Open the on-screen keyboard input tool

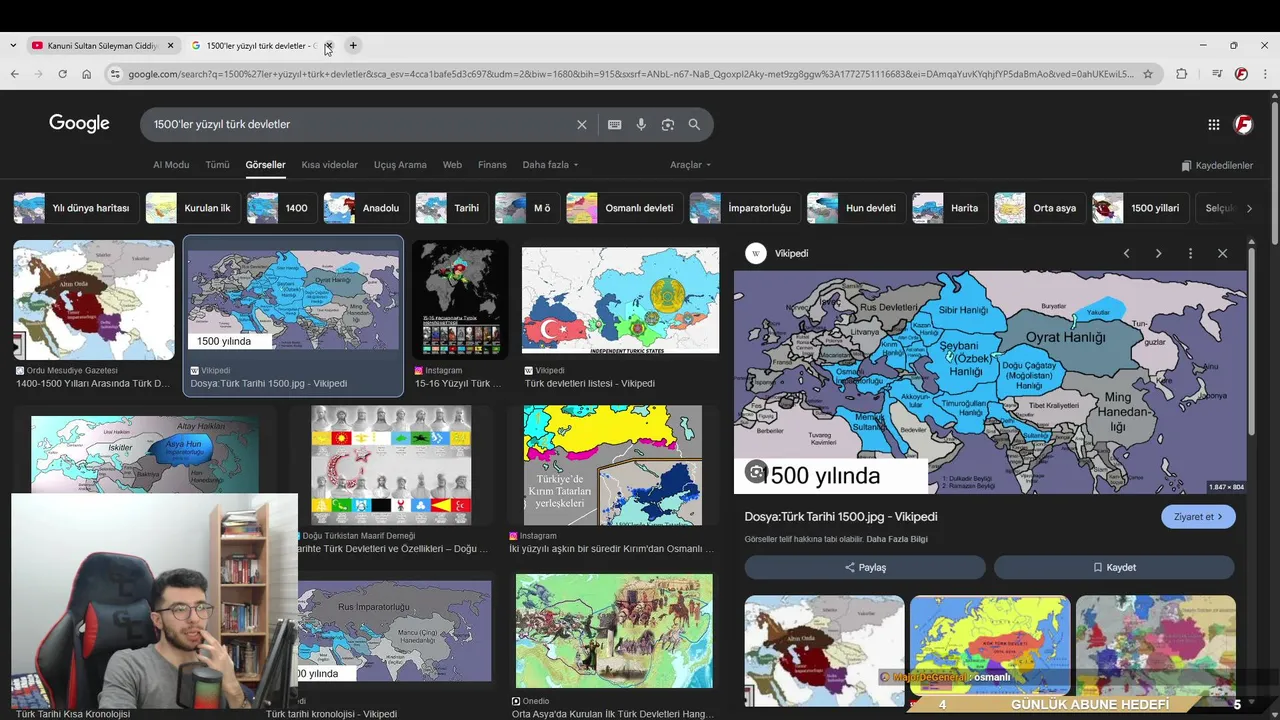click(614, 125)
